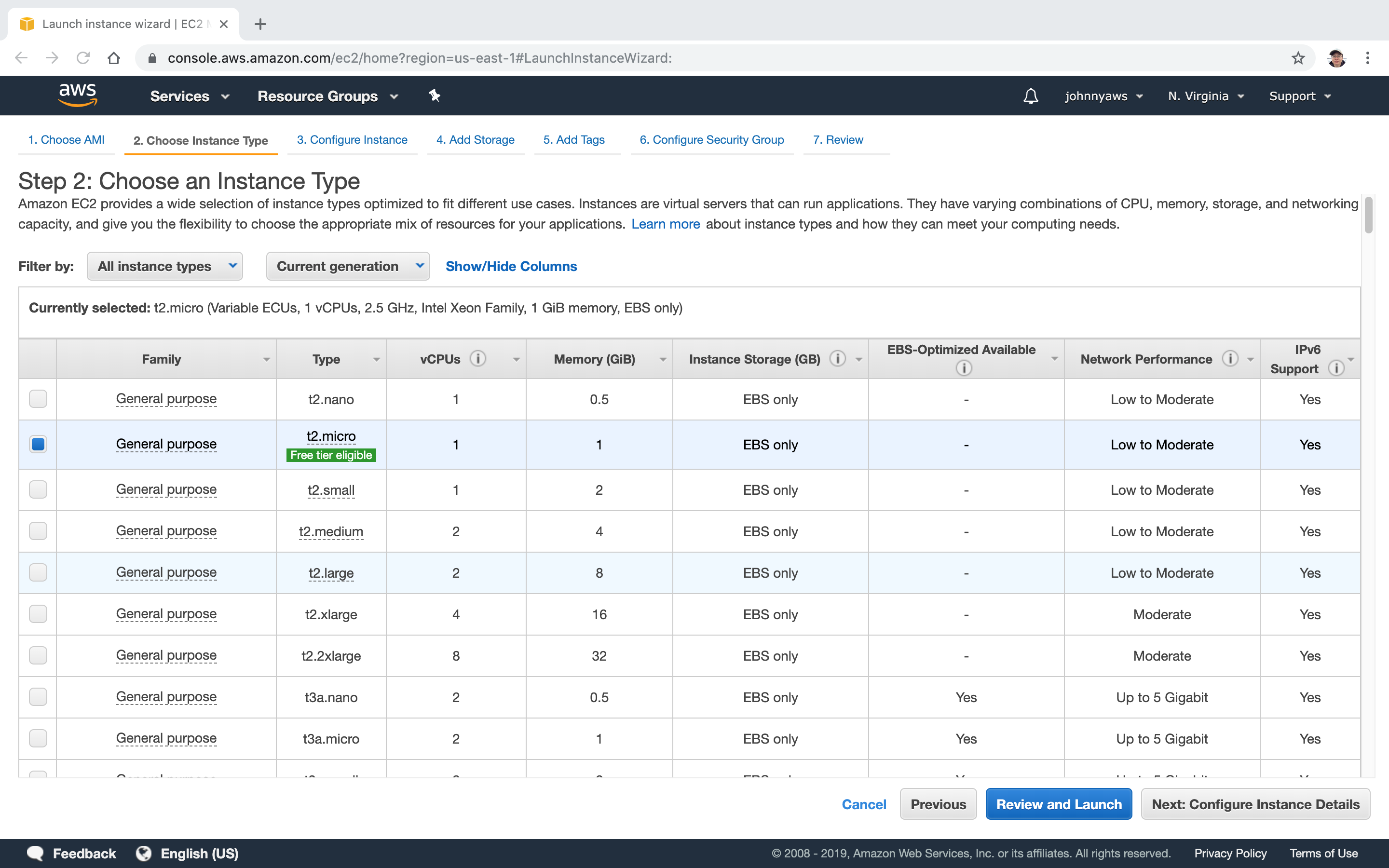Open the johnnyaws account dropdown
1389x868 pixels.
(x=1104, y=96)
